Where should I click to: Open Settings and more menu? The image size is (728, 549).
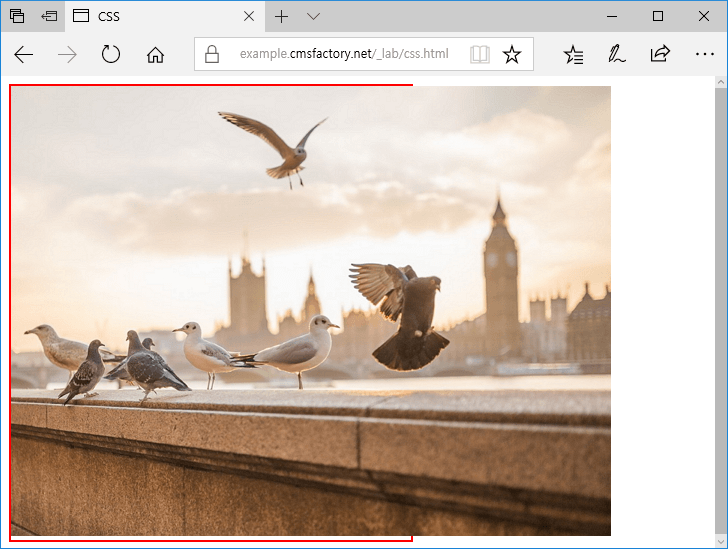point(704,54)
